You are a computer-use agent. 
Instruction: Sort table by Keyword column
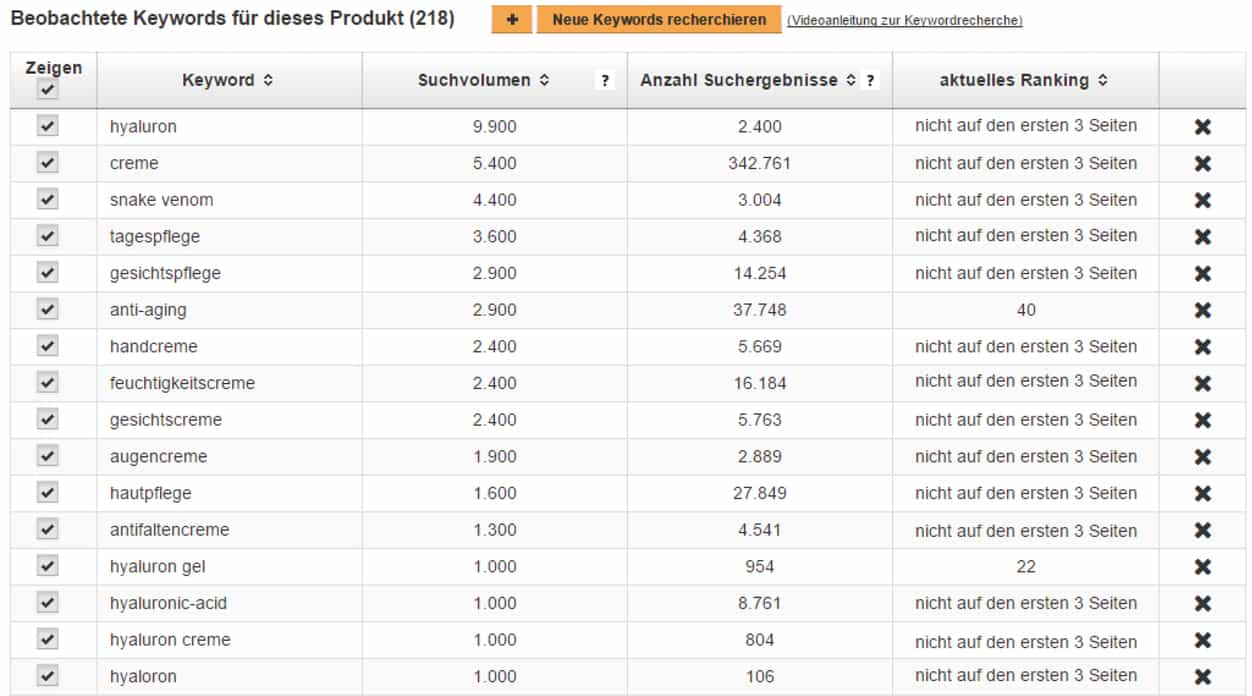(x=268, y=81)
